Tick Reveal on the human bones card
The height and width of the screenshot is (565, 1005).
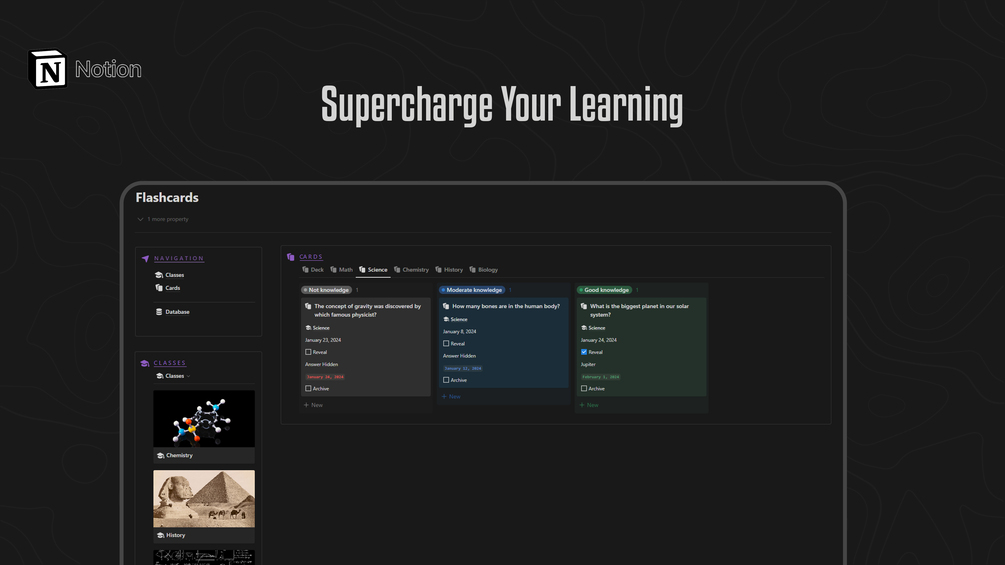point(446,343)
